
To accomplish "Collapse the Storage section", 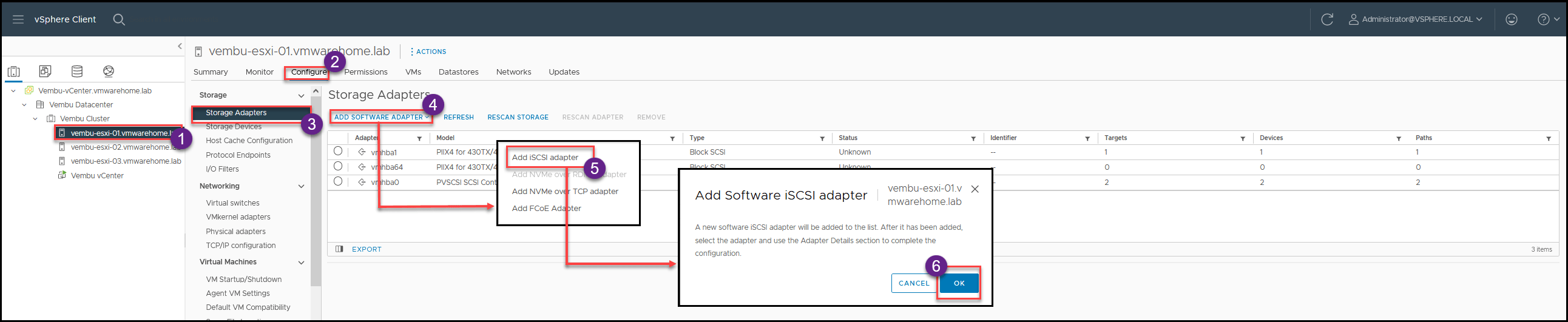I will 301,96.
